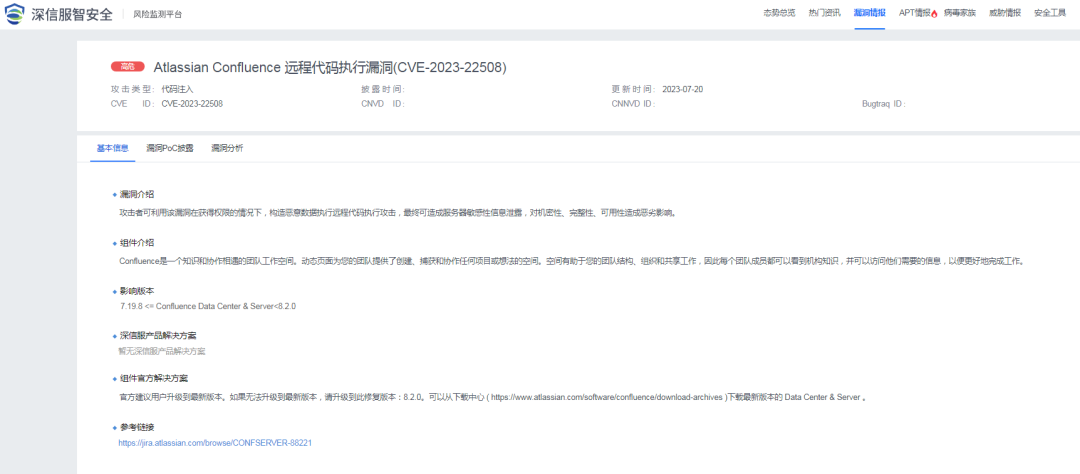Open the 威胁情报 menu item

[x=1005, y=13]
